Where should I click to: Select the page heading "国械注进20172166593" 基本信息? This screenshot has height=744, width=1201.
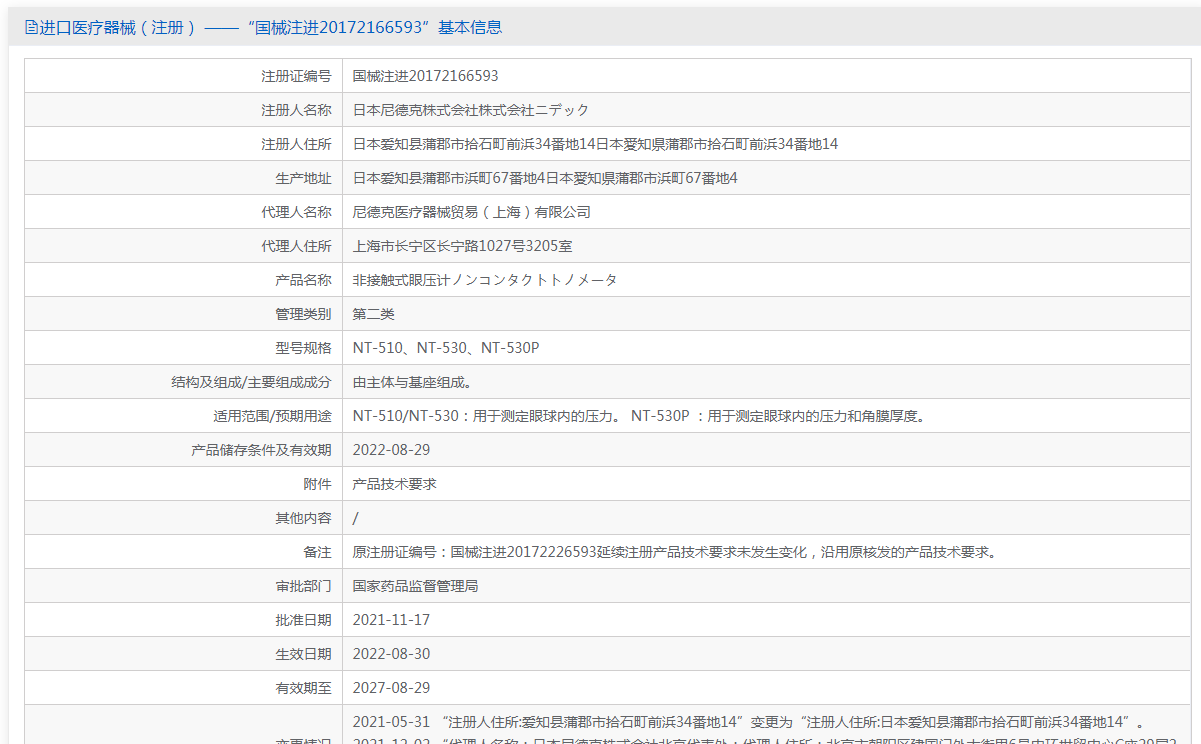(x=374, y=28)
